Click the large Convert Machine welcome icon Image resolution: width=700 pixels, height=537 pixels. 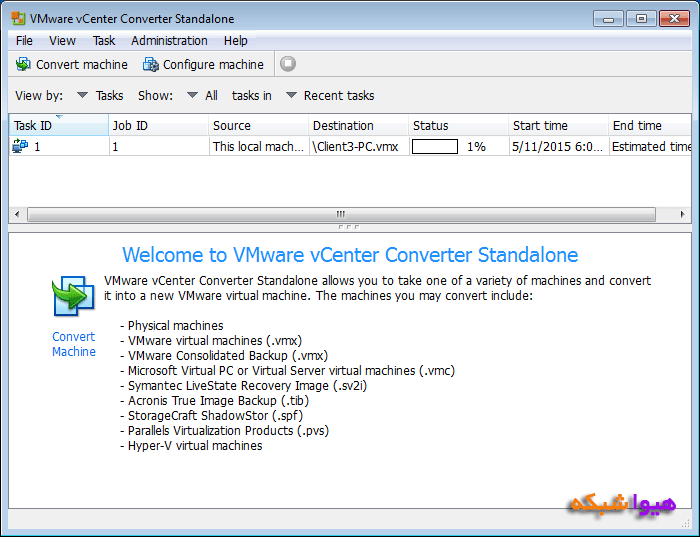click(x=74, y=296)
